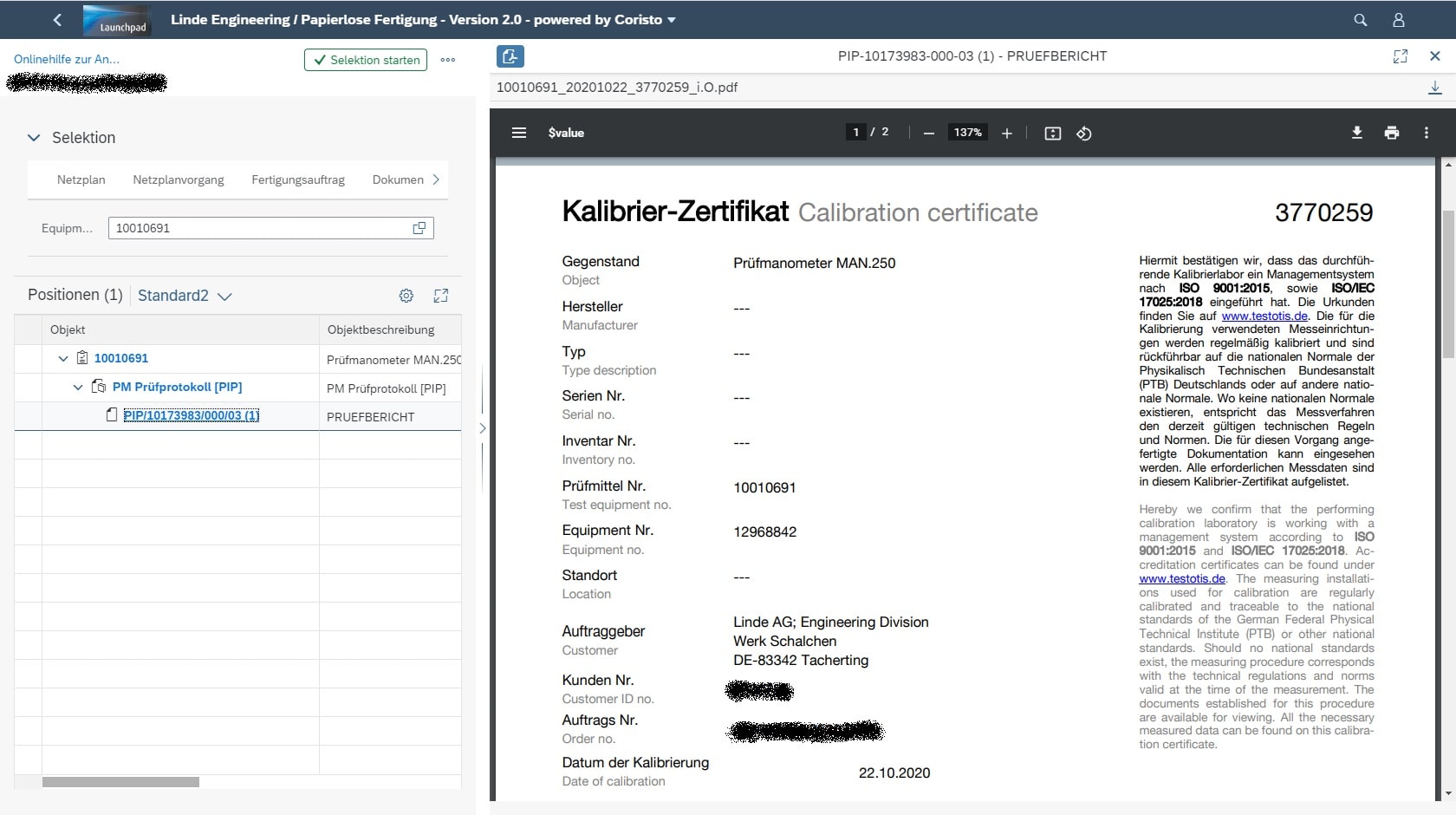The image size is (1456, 815).
Task: Click the folder icon beside PM Prüfprotokoll
Action: [x=99, y=387]
